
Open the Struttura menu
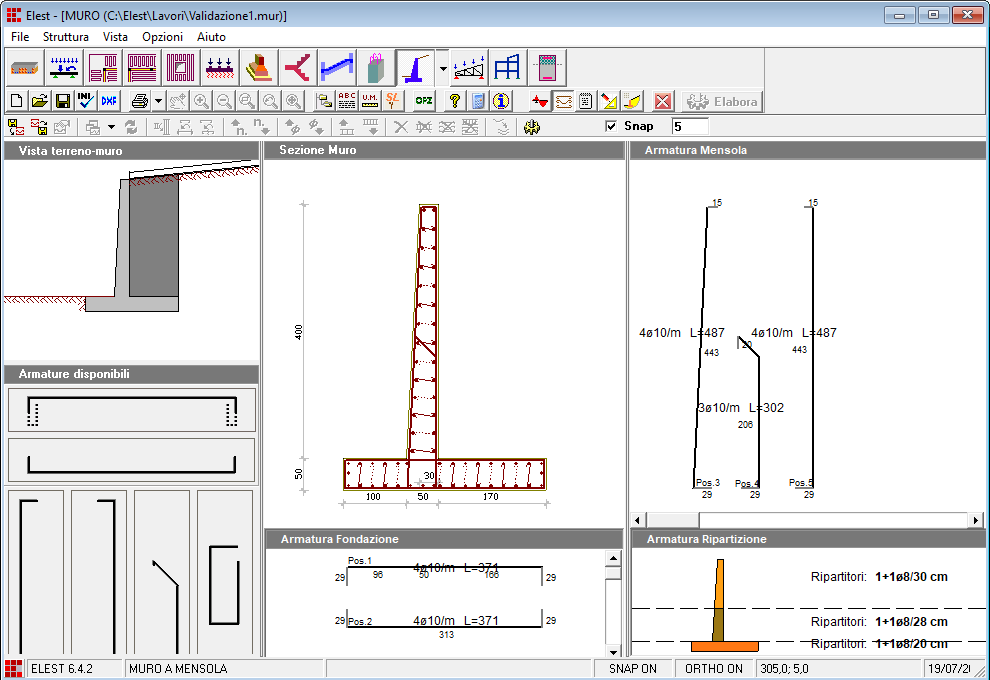(66, 36)
